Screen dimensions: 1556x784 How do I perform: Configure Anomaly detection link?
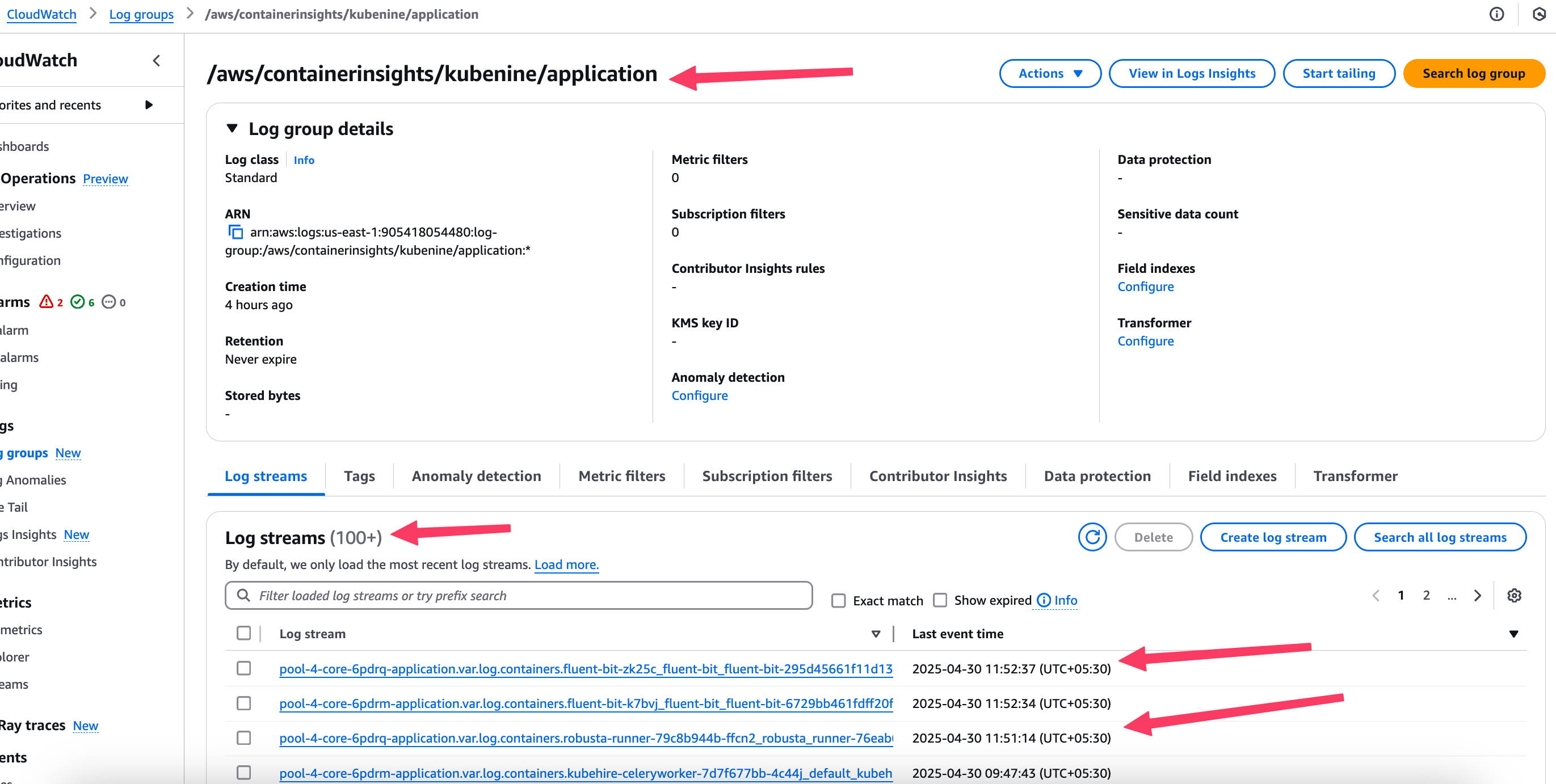700,395
